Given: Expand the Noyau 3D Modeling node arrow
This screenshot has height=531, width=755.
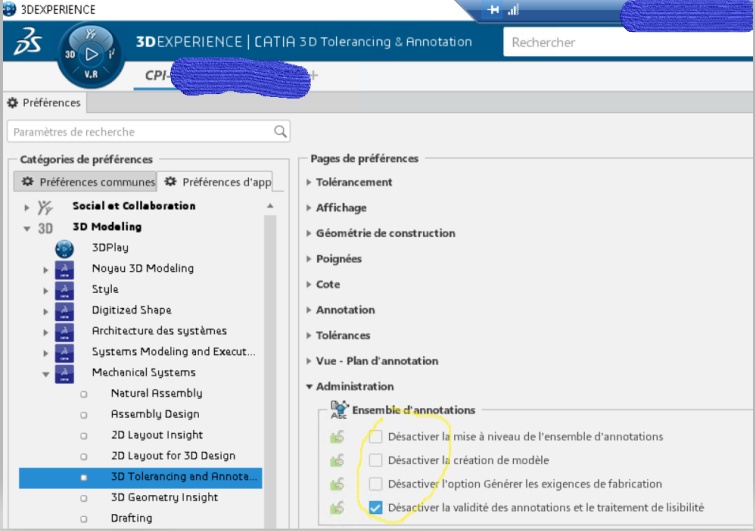Looking at the screenshot, I should click(46, 270).
